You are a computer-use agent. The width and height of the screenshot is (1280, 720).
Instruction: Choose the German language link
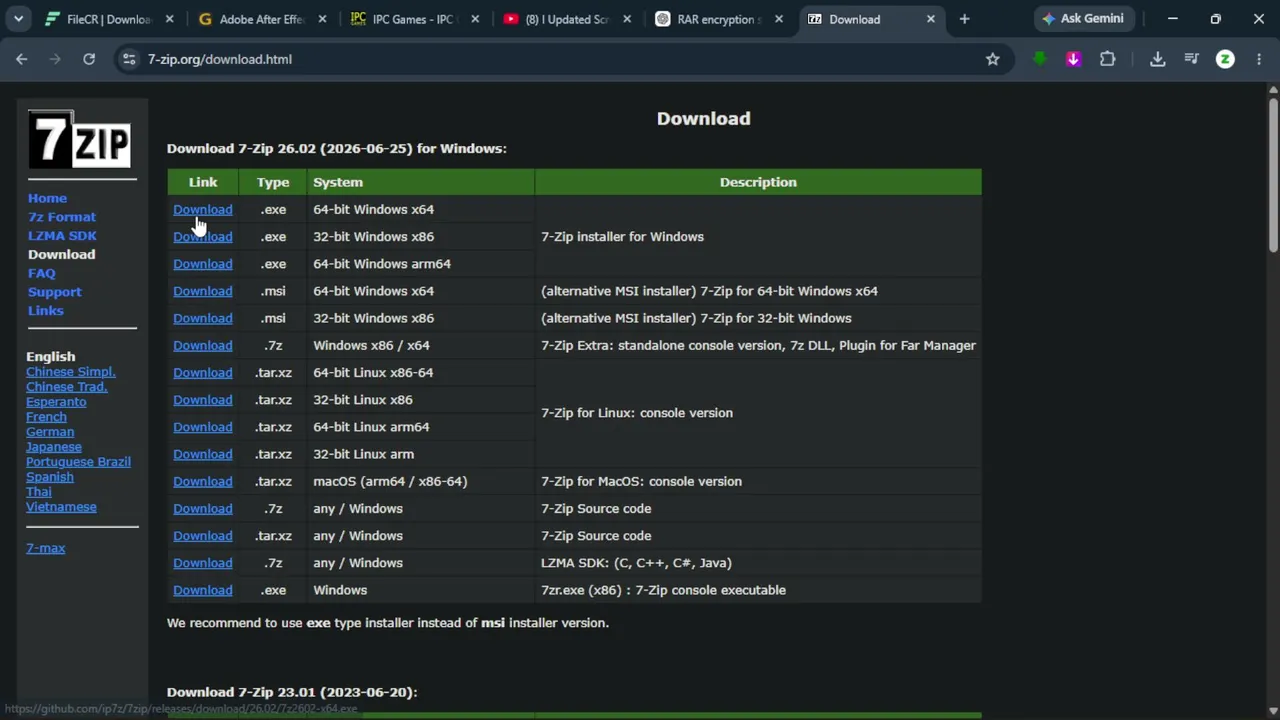[50, 432]
